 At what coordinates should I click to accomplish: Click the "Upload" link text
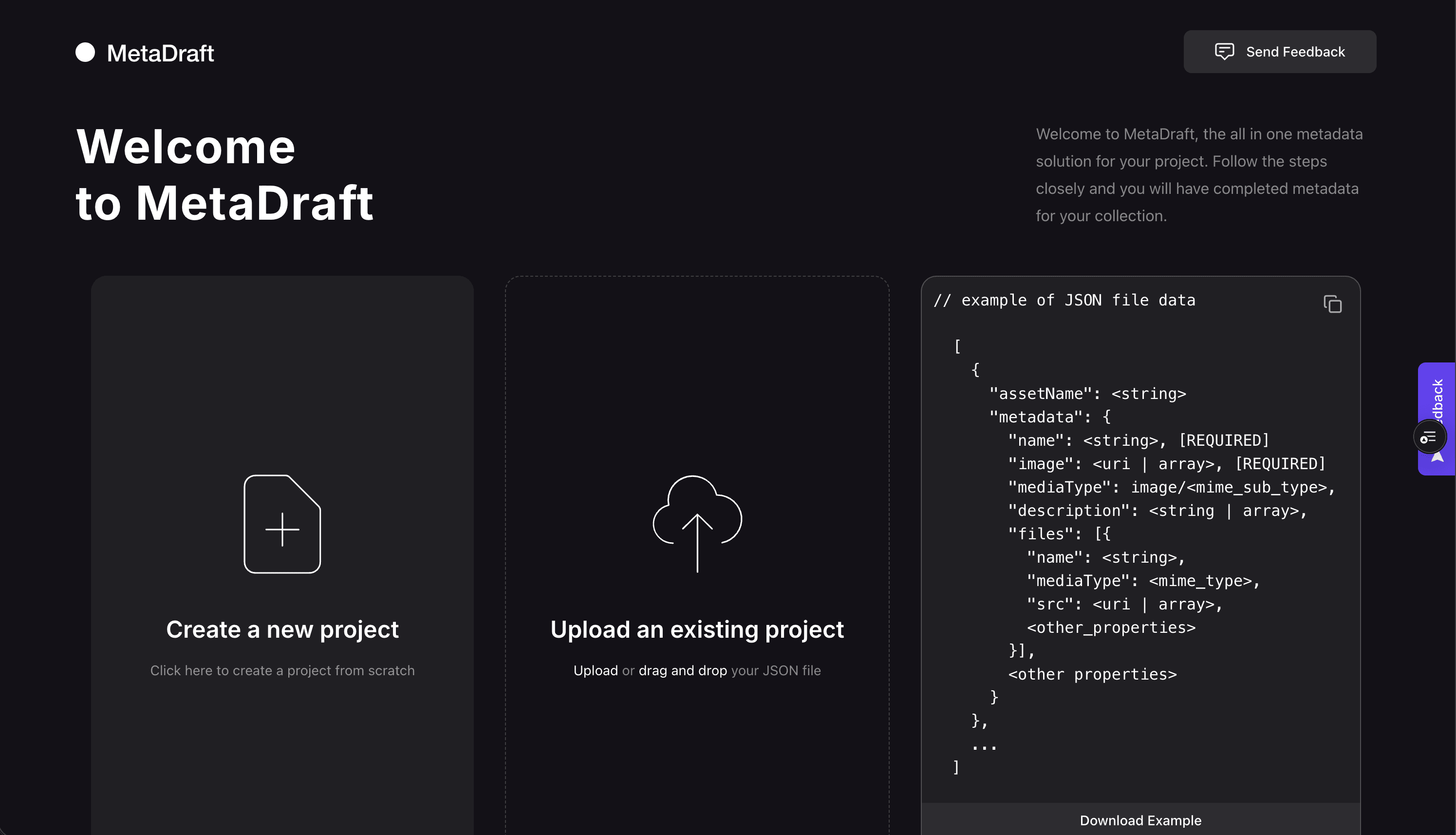(595, 670)
